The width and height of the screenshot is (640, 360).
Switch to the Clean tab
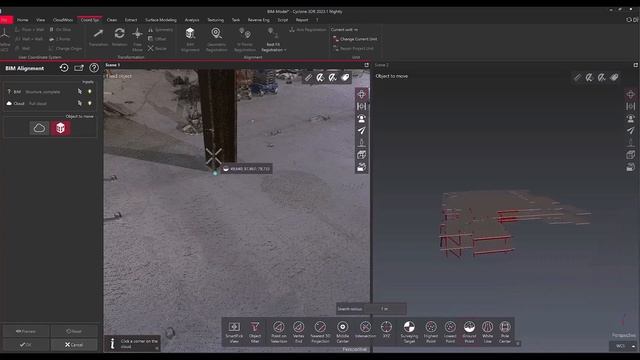tap(111, 20)
